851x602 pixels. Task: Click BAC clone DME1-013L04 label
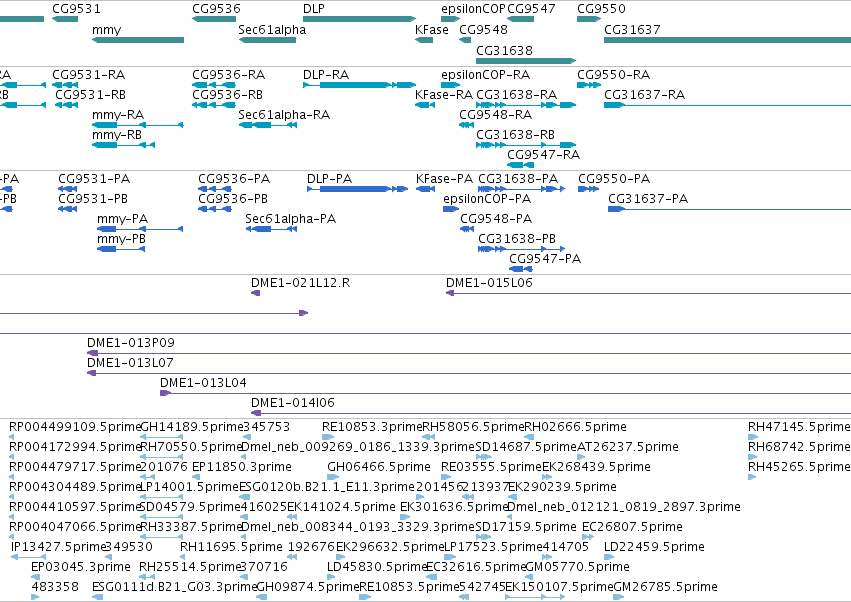coord(203,383)
